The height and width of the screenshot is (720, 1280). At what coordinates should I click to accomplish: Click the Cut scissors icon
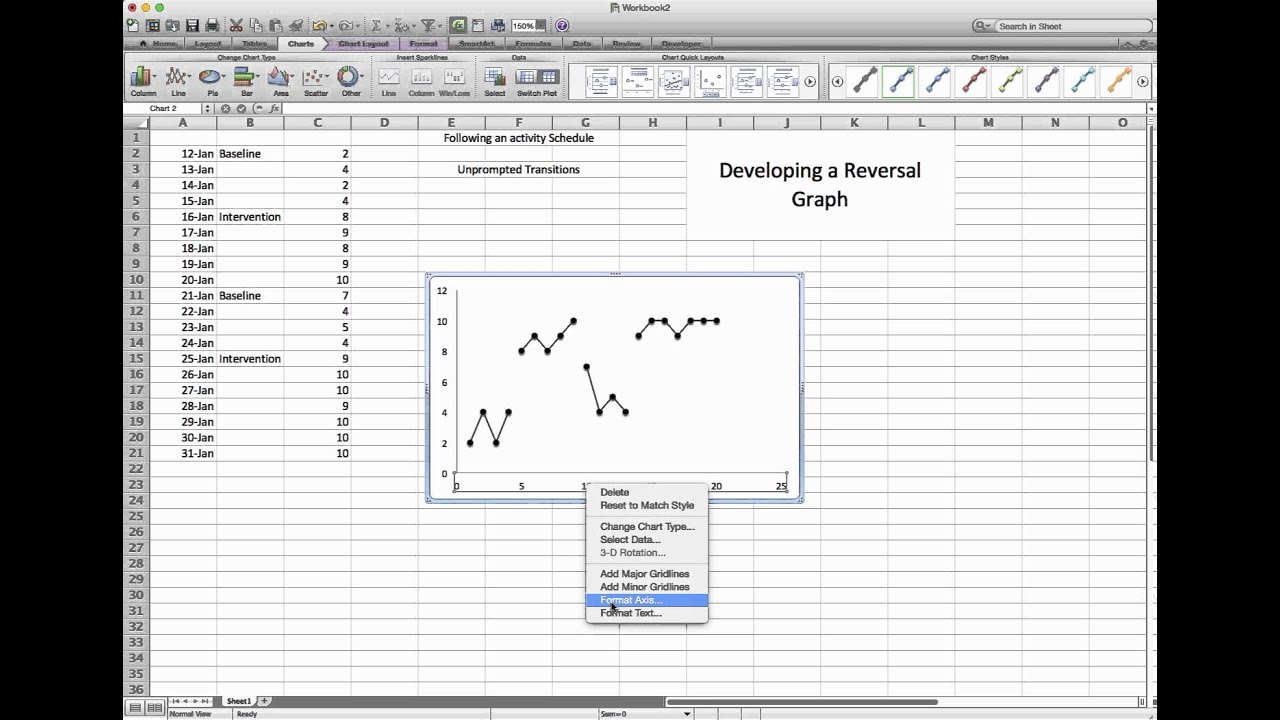236,26
